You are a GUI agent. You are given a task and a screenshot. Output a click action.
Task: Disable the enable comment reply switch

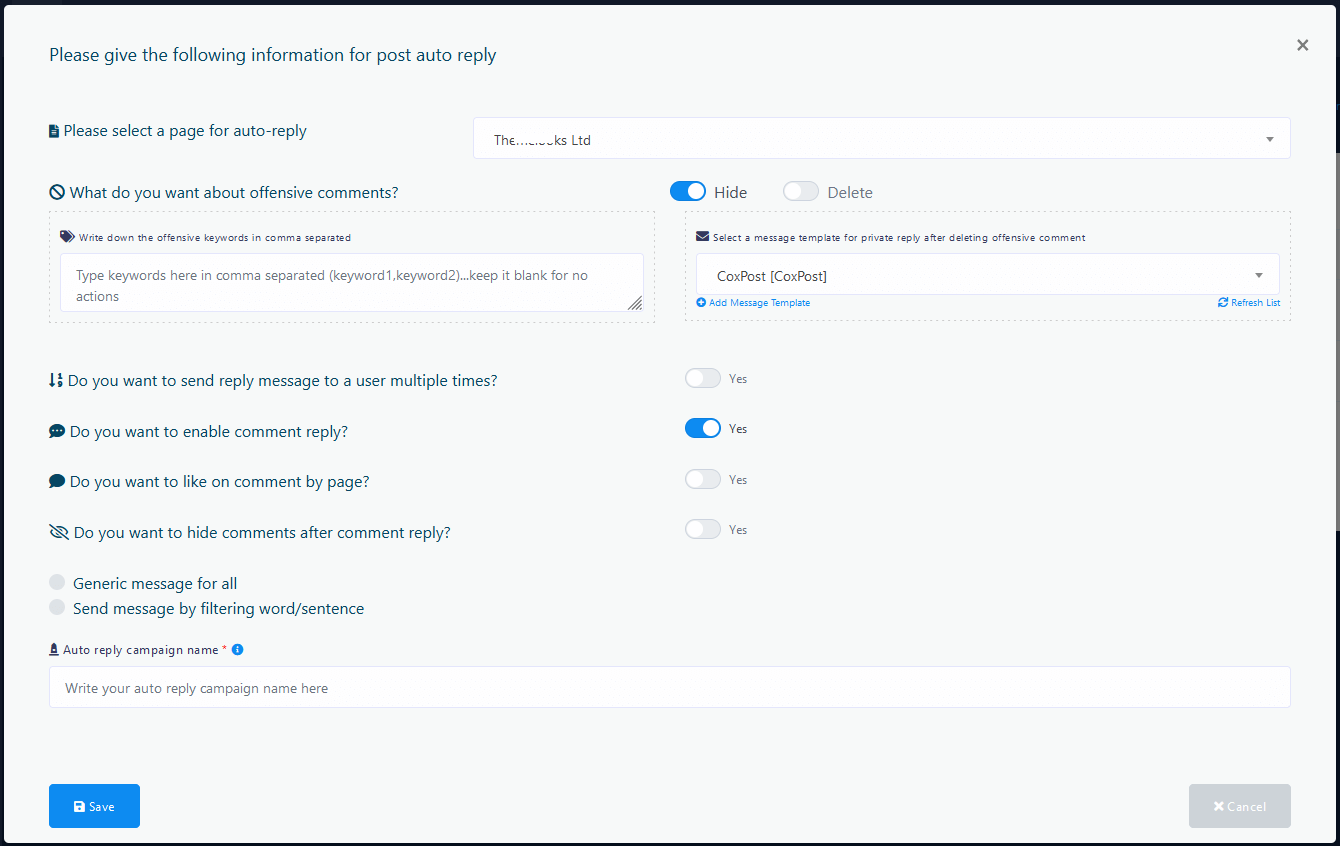point(703,428)
